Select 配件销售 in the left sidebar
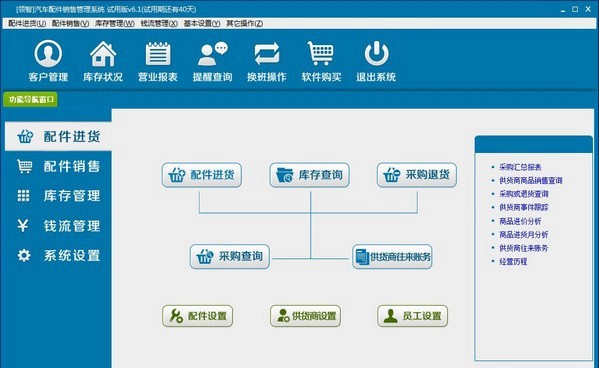Image resolution: width=599 pixels, height=368 pixels. 58,166
